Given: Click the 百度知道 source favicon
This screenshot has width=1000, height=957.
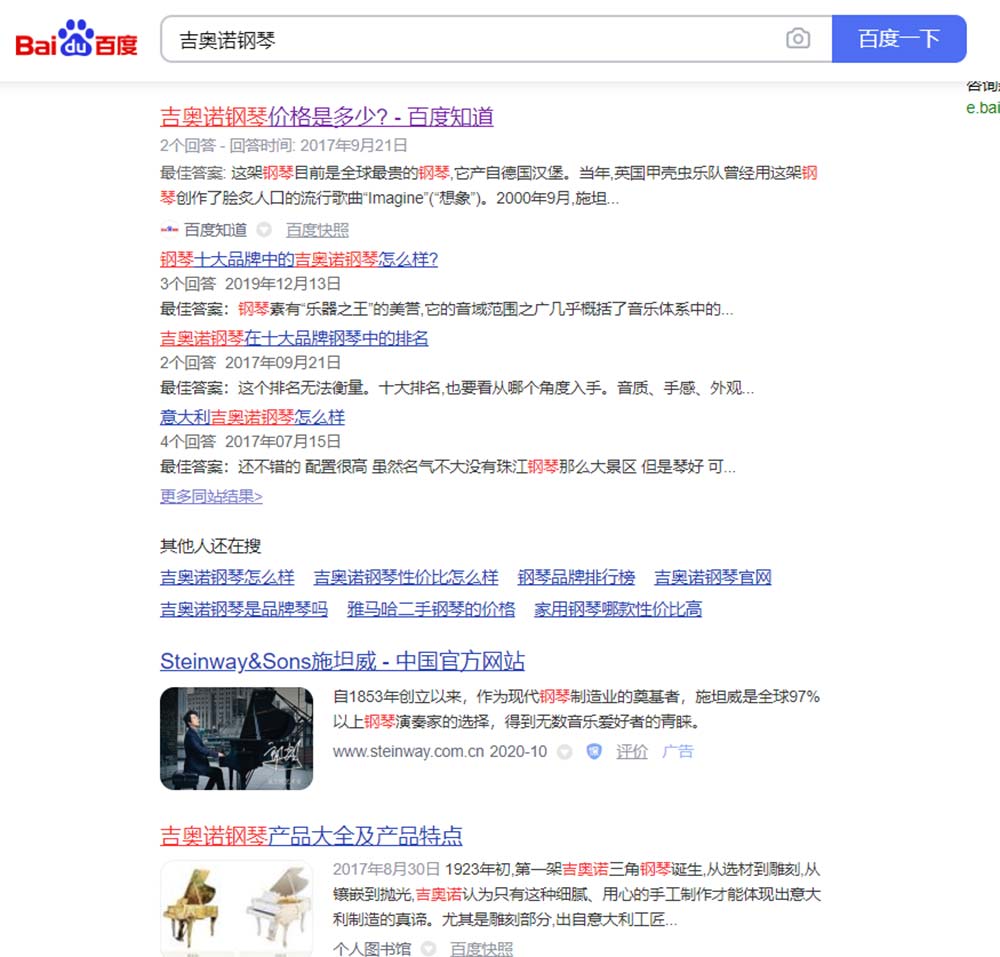Looking at the screenshot, I should tap(169, 229).
